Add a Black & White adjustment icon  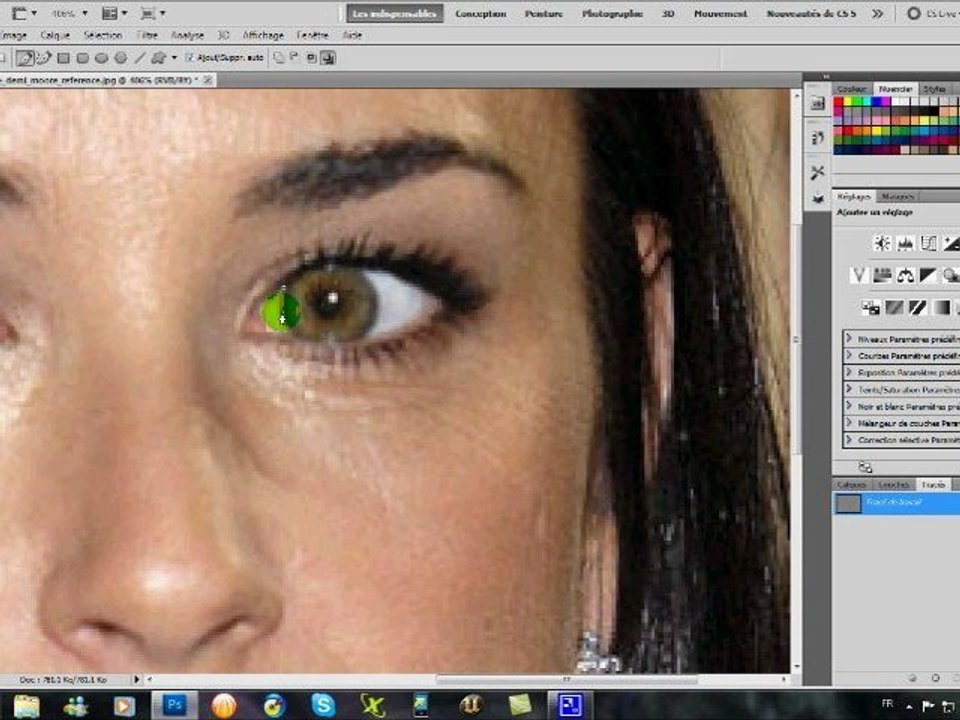coord(928,276)
